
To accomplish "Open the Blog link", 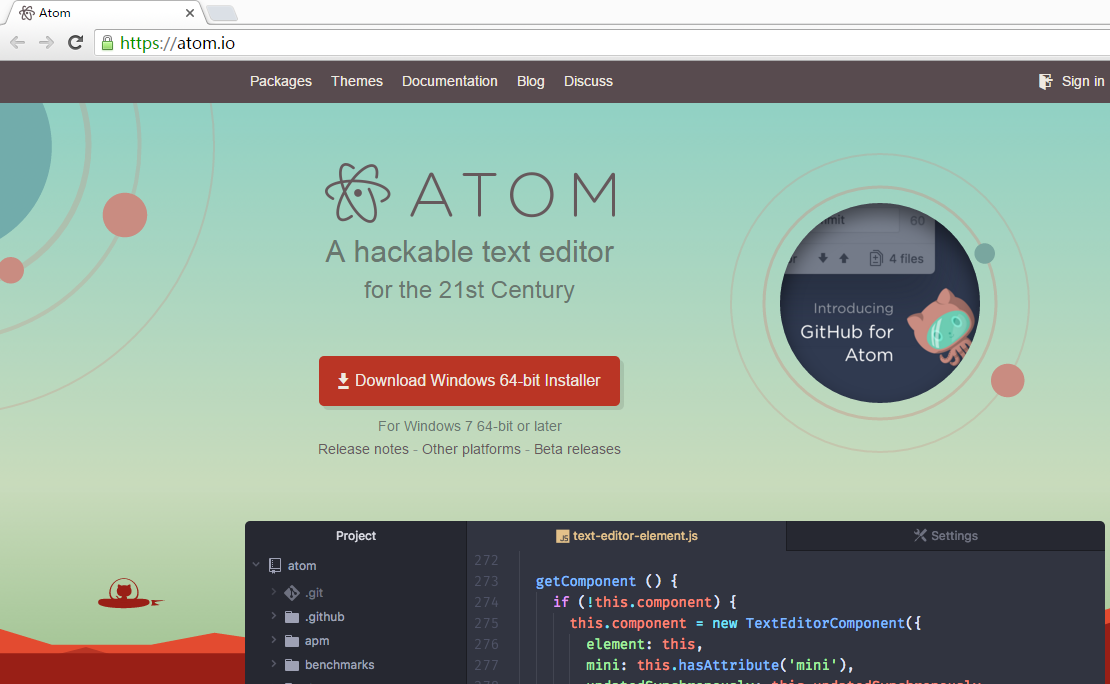I will pyautogui.click(x=530, y=81).
